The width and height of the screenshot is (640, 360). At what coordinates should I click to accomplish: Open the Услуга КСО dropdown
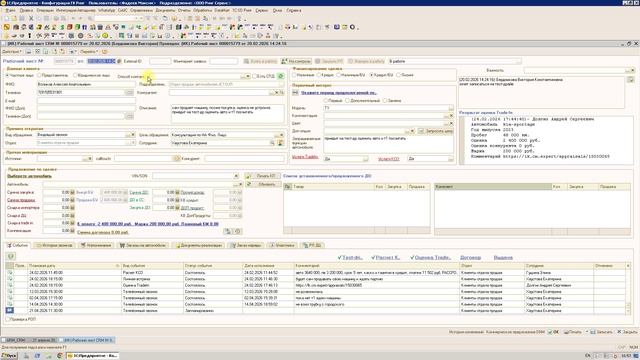(x=451, y=159)
